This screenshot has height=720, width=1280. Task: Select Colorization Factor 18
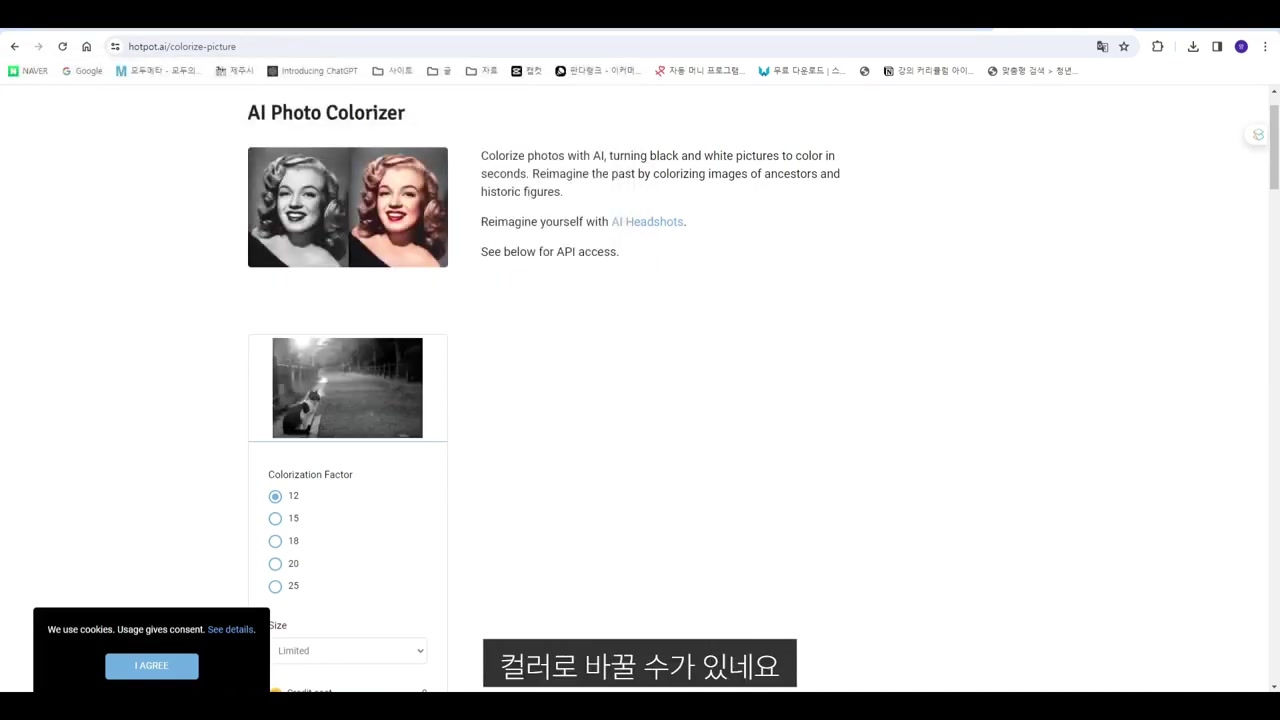[x=275, y=541]
